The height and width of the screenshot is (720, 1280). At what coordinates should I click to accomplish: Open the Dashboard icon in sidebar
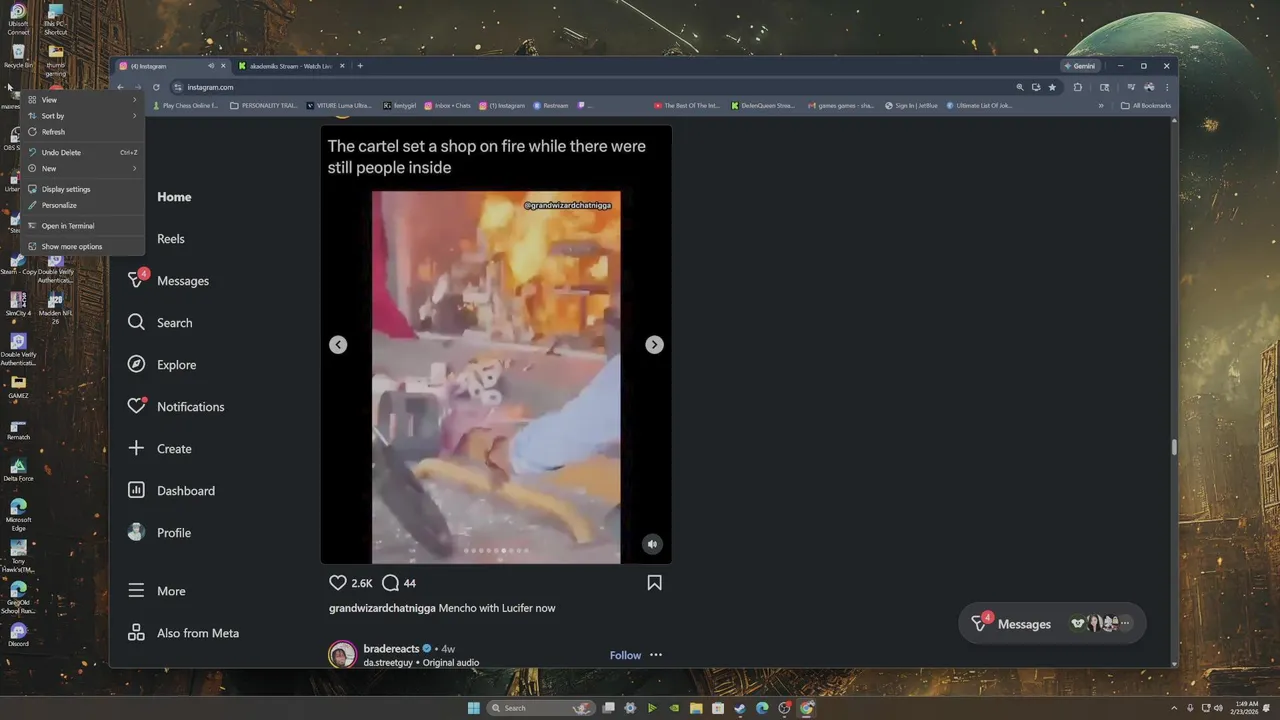coord(136,491)
